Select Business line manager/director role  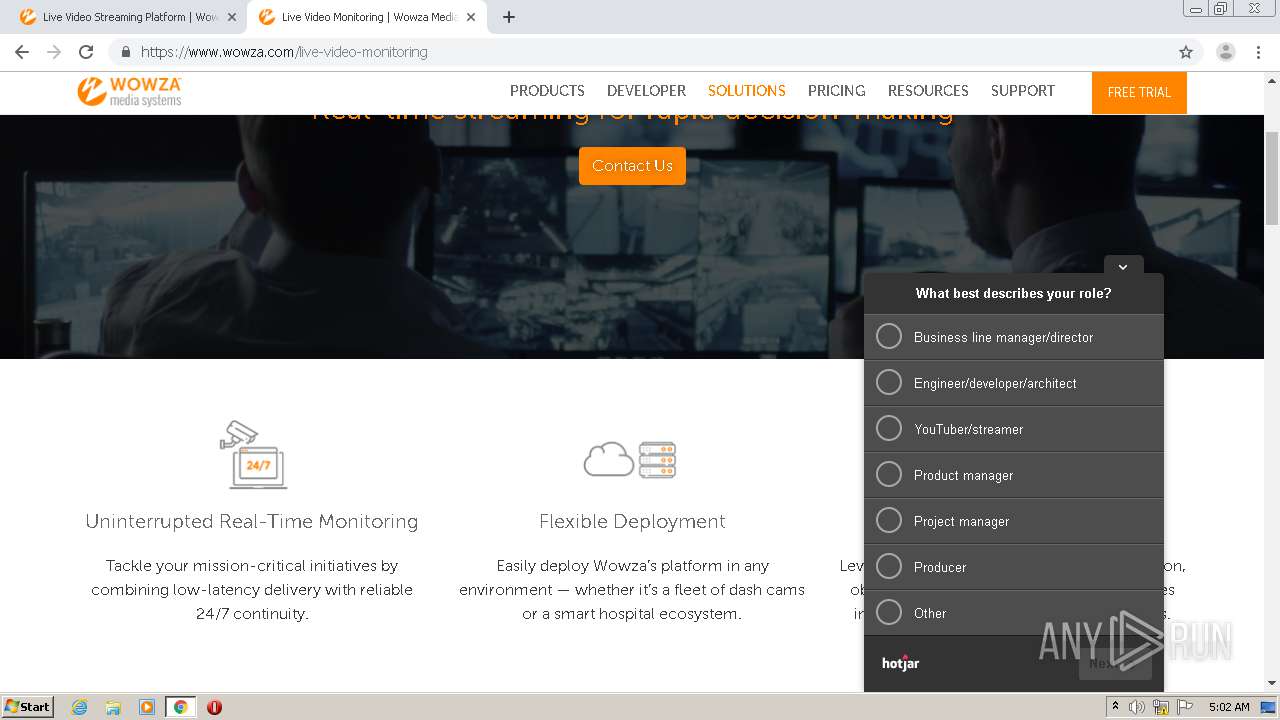1014,337
